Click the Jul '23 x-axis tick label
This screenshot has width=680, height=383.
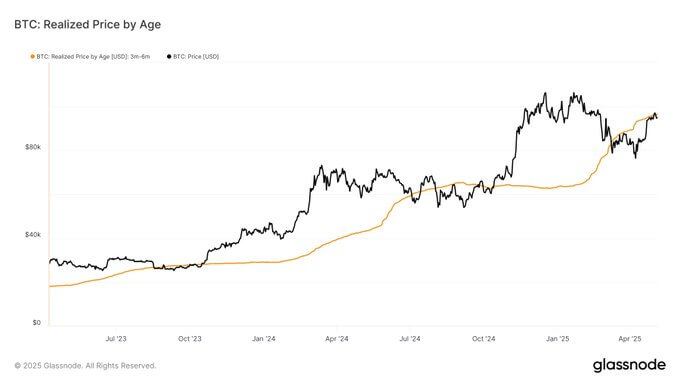click(116, 338)
